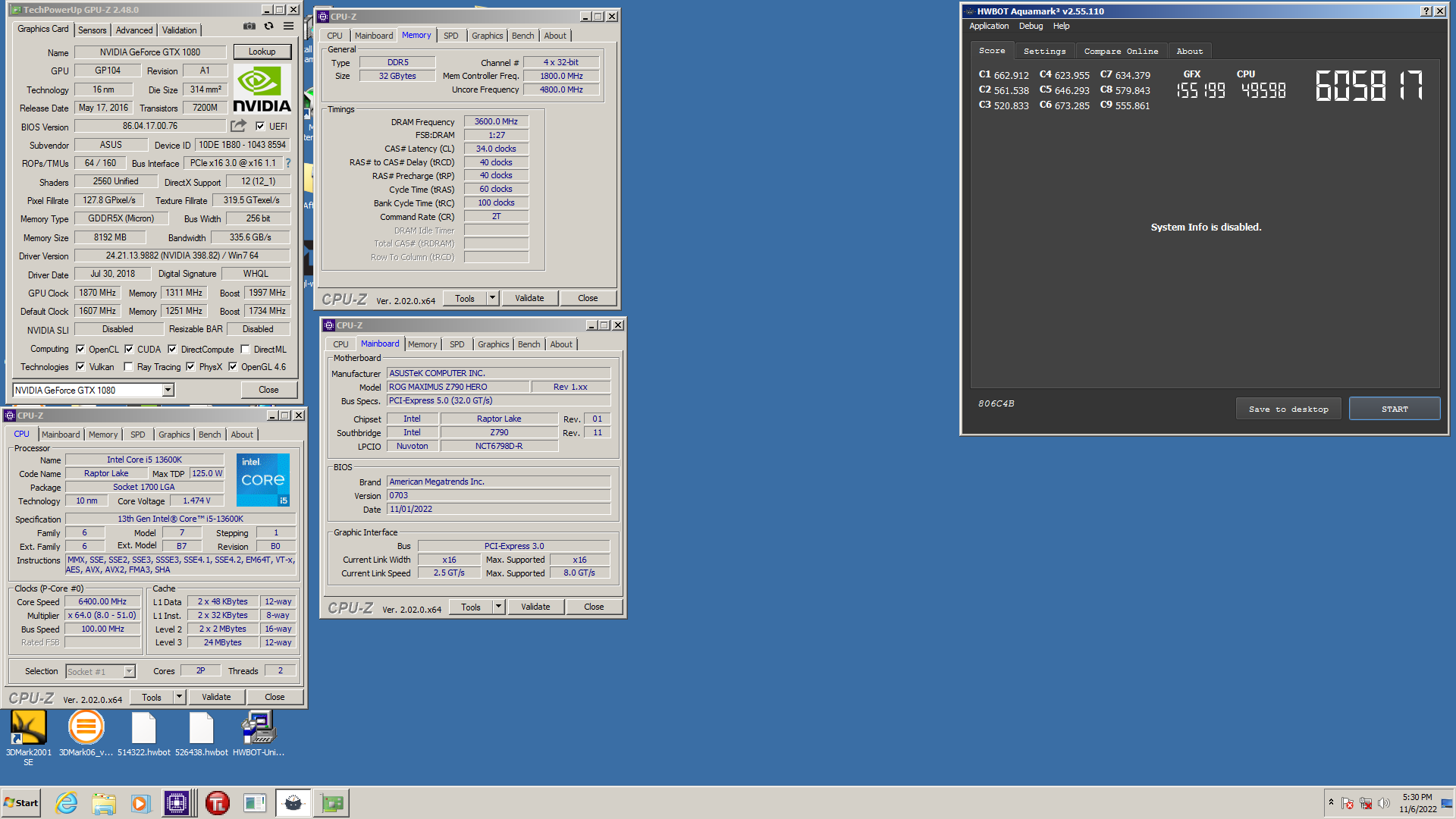Click the Lookup button in GPU-Z
This screenshot has width=1456, height=819.
click(x=262, y=52)
